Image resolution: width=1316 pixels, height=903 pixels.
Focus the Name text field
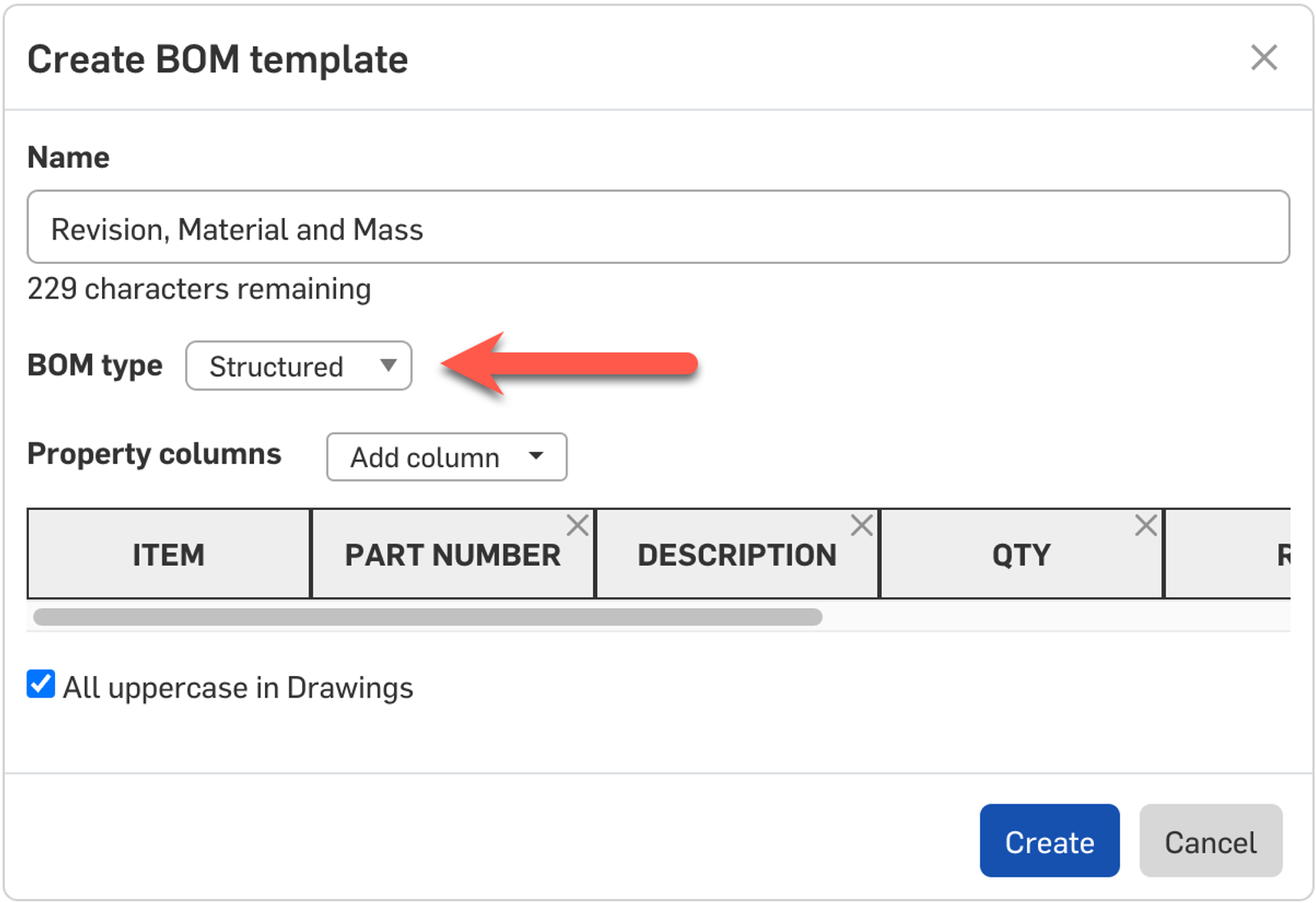658,228
